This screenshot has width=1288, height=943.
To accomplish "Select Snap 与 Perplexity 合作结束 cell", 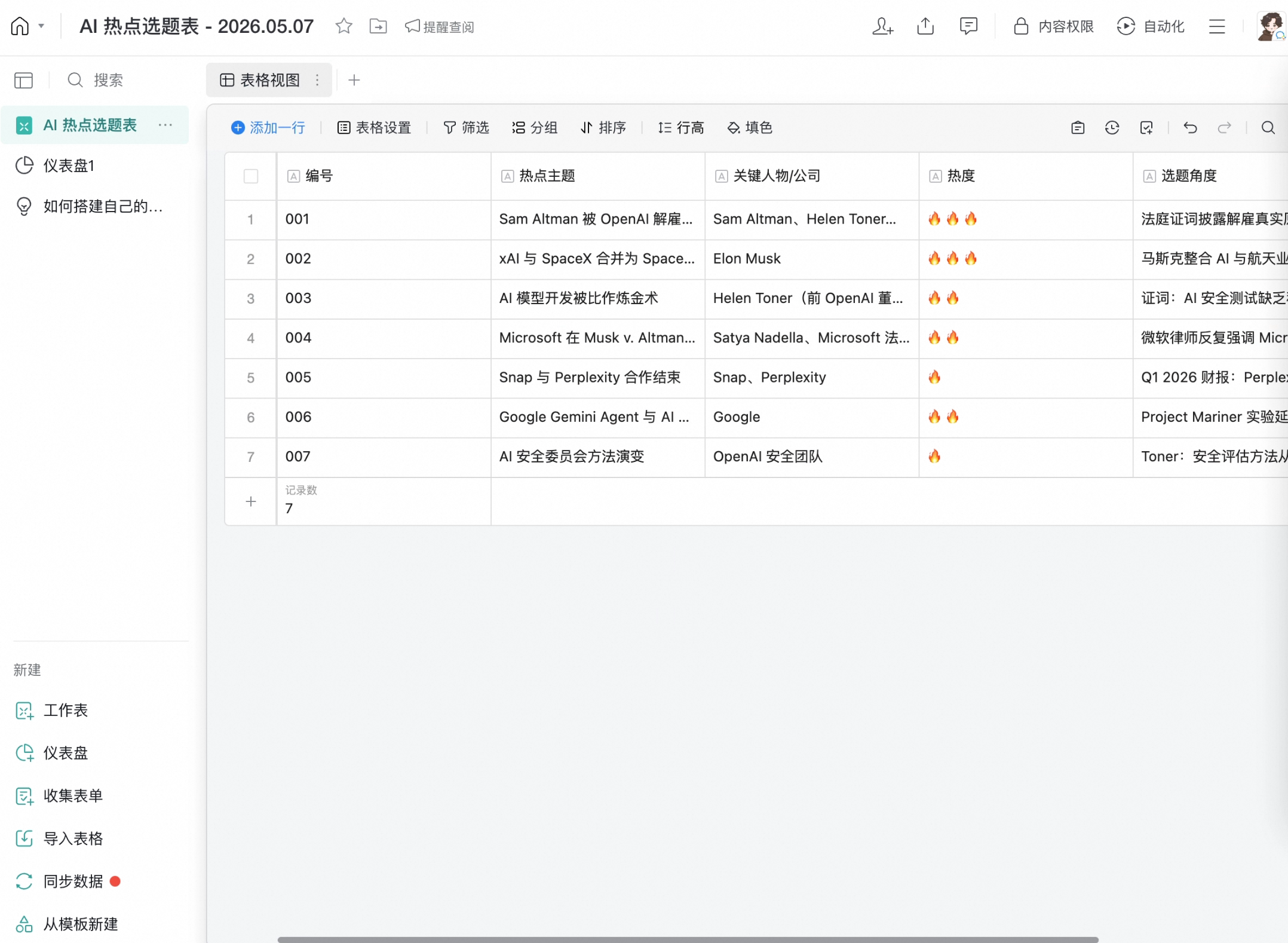I will (x=598, y=377).
